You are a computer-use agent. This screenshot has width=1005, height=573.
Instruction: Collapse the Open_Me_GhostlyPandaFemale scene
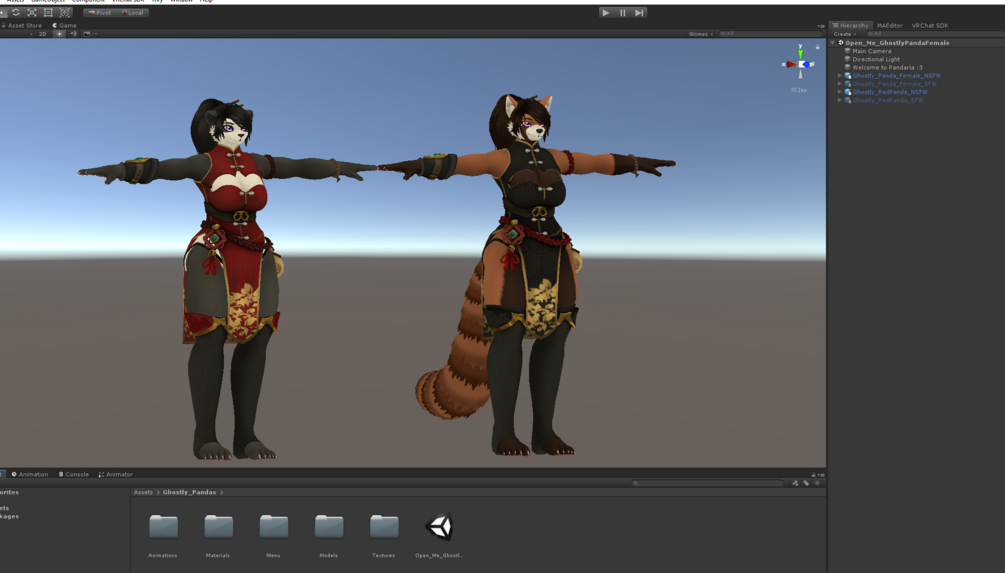[x=833, y=43]
